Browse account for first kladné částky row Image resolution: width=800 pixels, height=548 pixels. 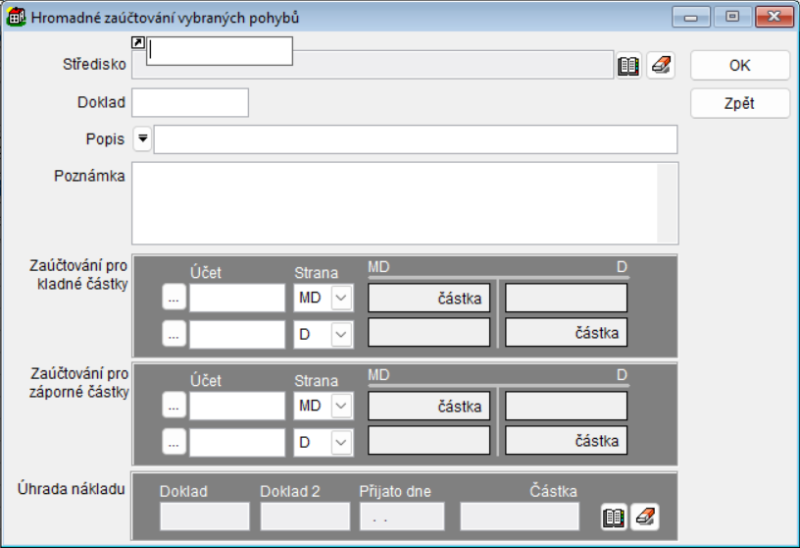tap(174, 298)
